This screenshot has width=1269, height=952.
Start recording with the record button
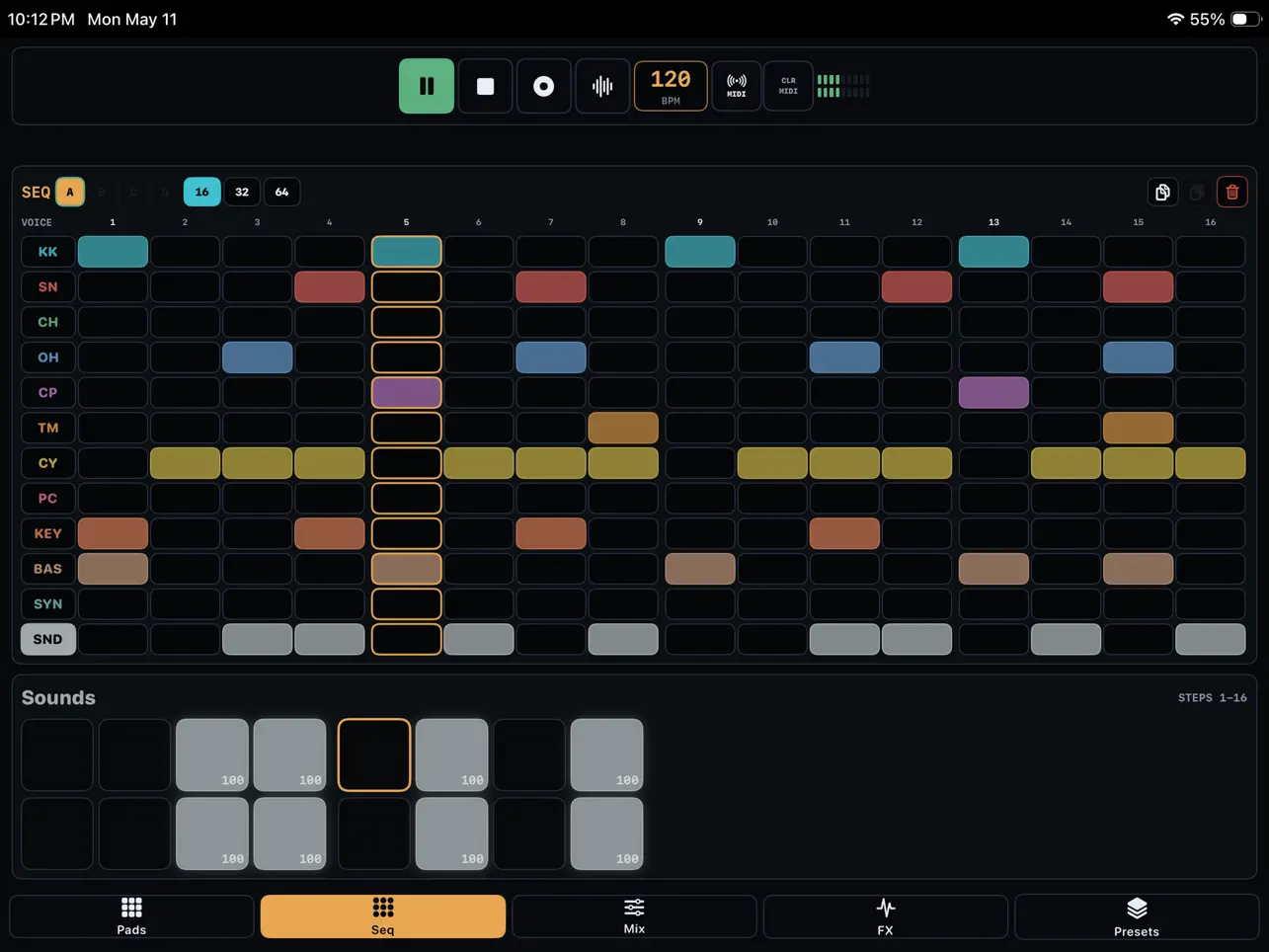click(x=543, y=86)
